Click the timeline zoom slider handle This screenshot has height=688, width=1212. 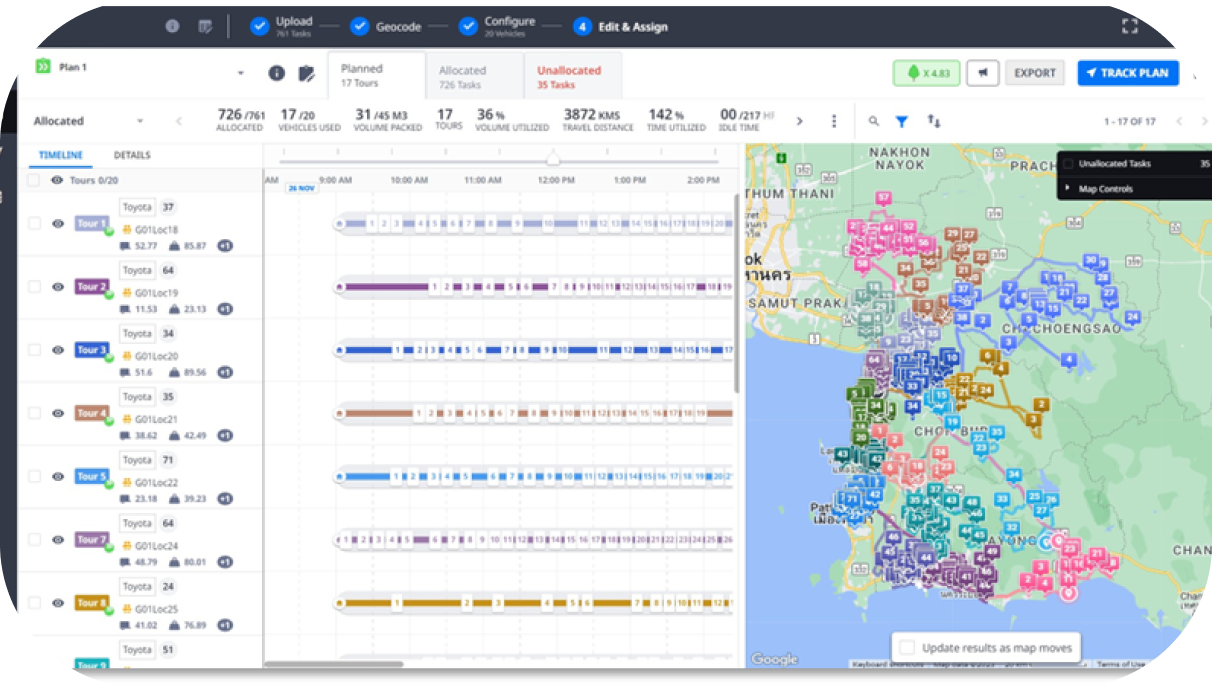click(552, 160)
